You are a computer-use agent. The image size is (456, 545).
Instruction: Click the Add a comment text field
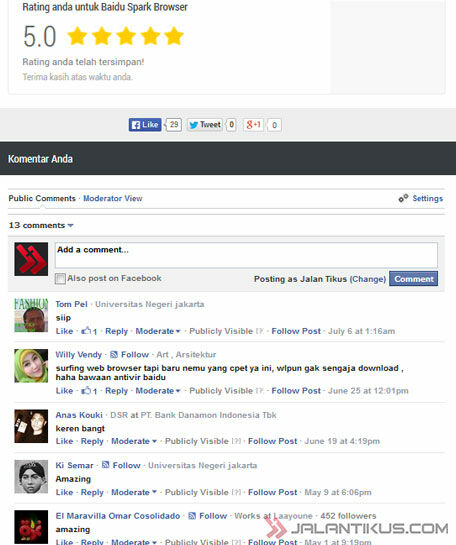point(246,255)
